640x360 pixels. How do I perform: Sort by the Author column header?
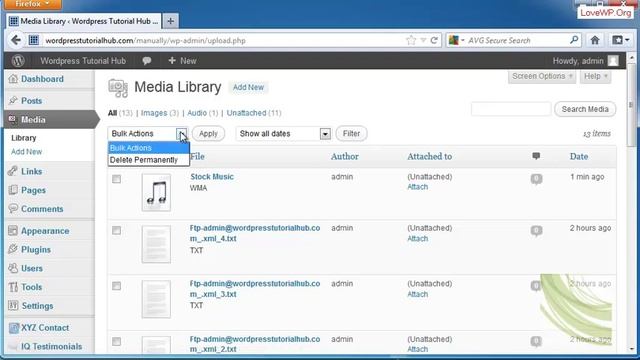(x=344, y=156)
